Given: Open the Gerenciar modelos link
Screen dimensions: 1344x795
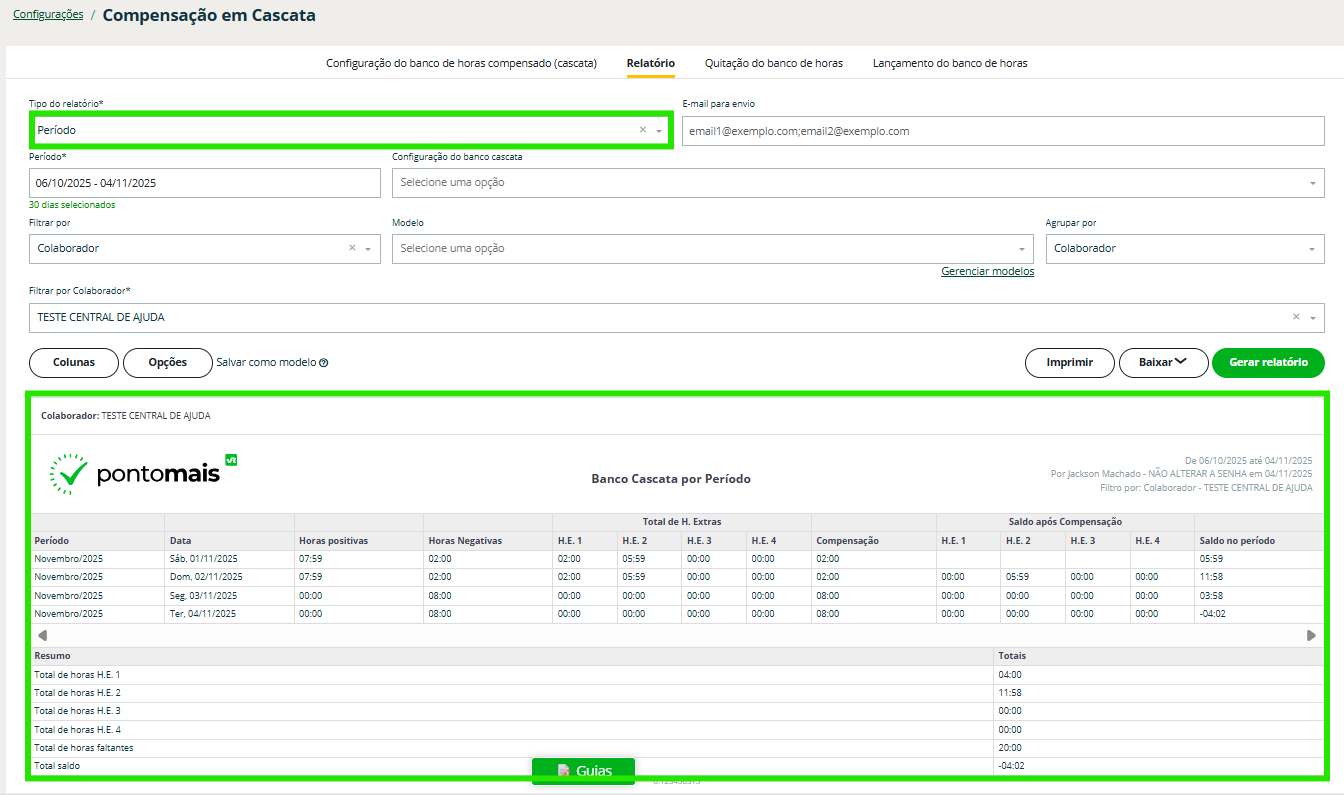Looking at the screenshot, I should (x=987, y=272).
